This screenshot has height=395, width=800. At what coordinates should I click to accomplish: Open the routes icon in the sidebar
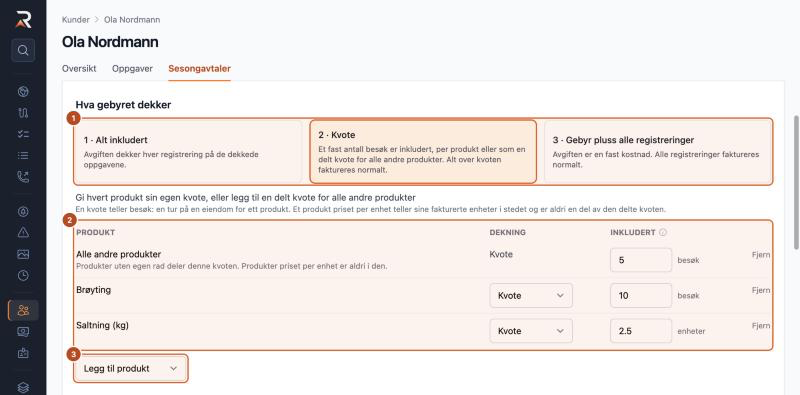23,113
